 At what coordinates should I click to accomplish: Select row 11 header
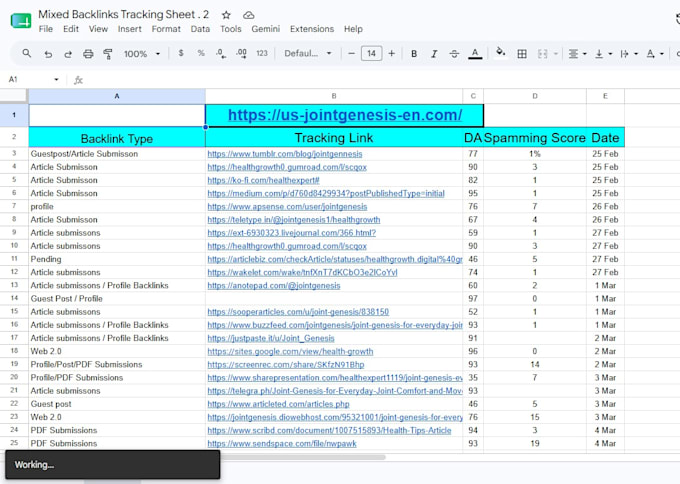pyautogui.click(x=14, y=259)
